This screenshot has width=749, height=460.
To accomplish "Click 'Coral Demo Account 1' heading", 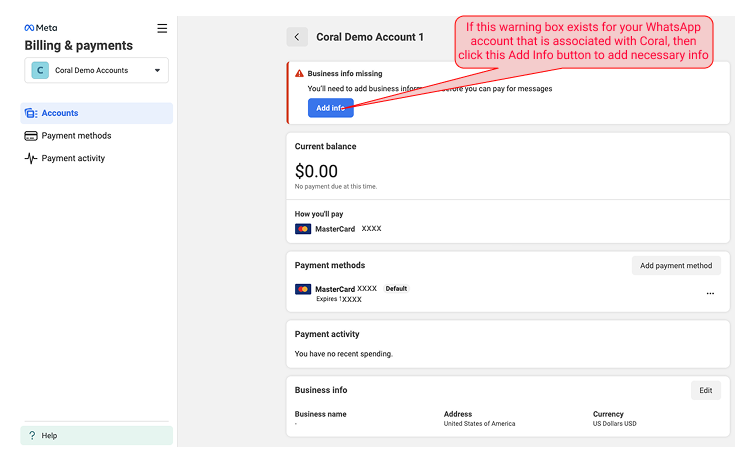I will pos(370,37).
